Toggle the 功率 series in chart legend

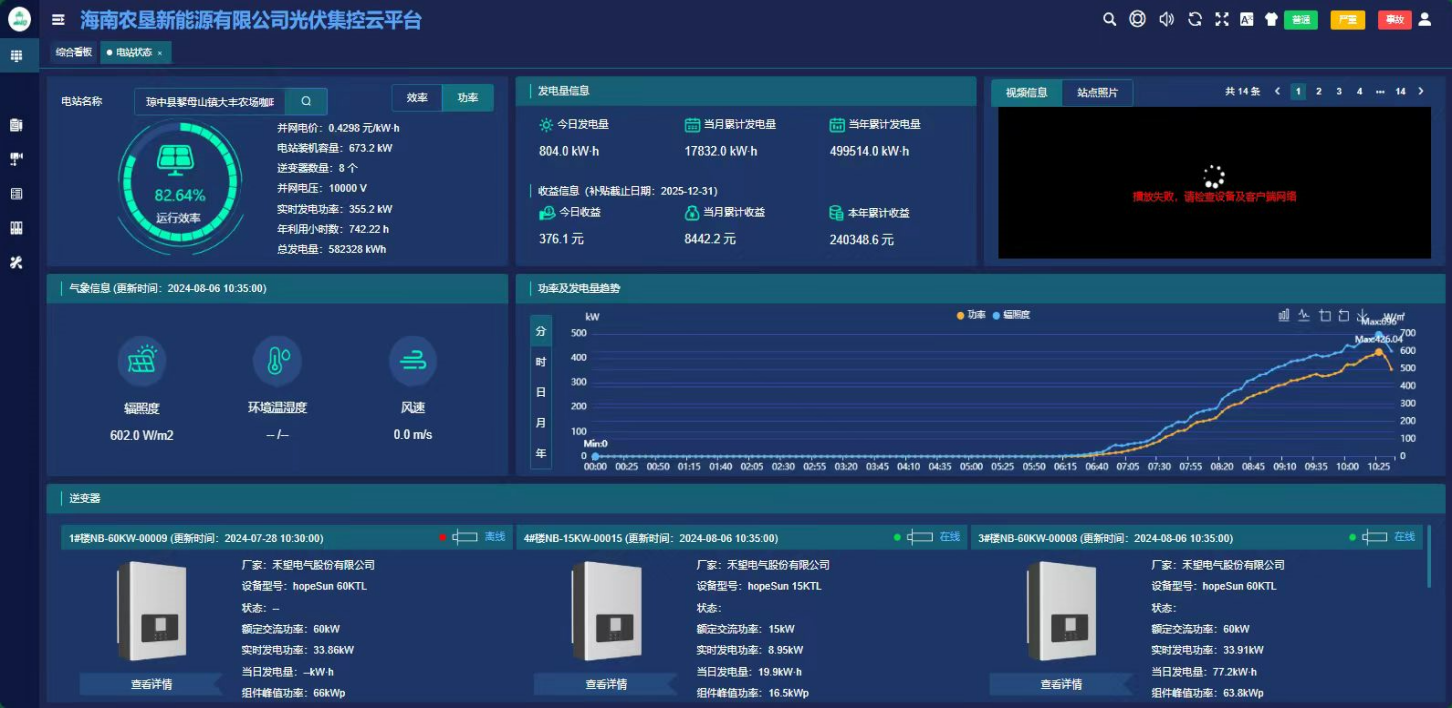click(971, 315)
